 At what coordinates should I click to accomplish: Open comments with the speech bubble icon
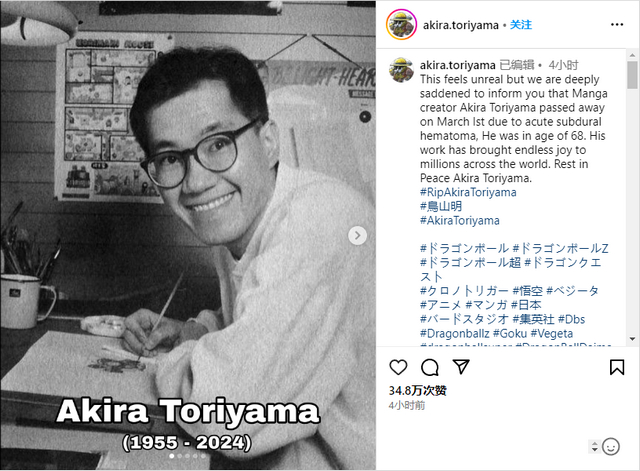click(430, 367)
